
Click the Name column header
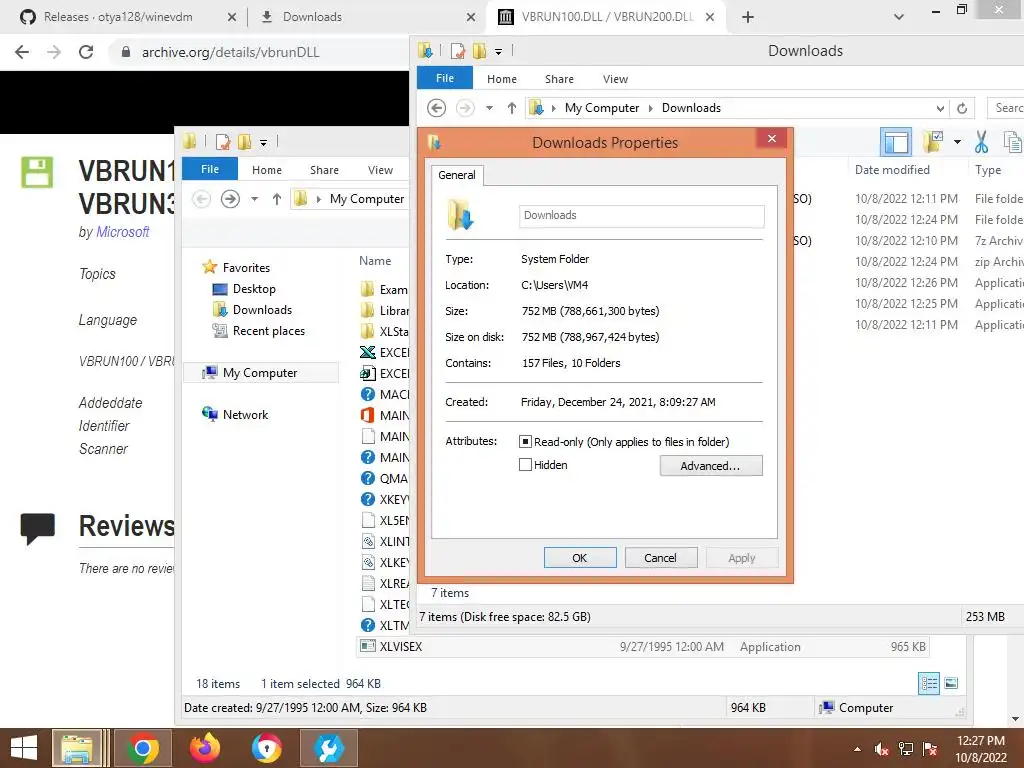[375, 261]
